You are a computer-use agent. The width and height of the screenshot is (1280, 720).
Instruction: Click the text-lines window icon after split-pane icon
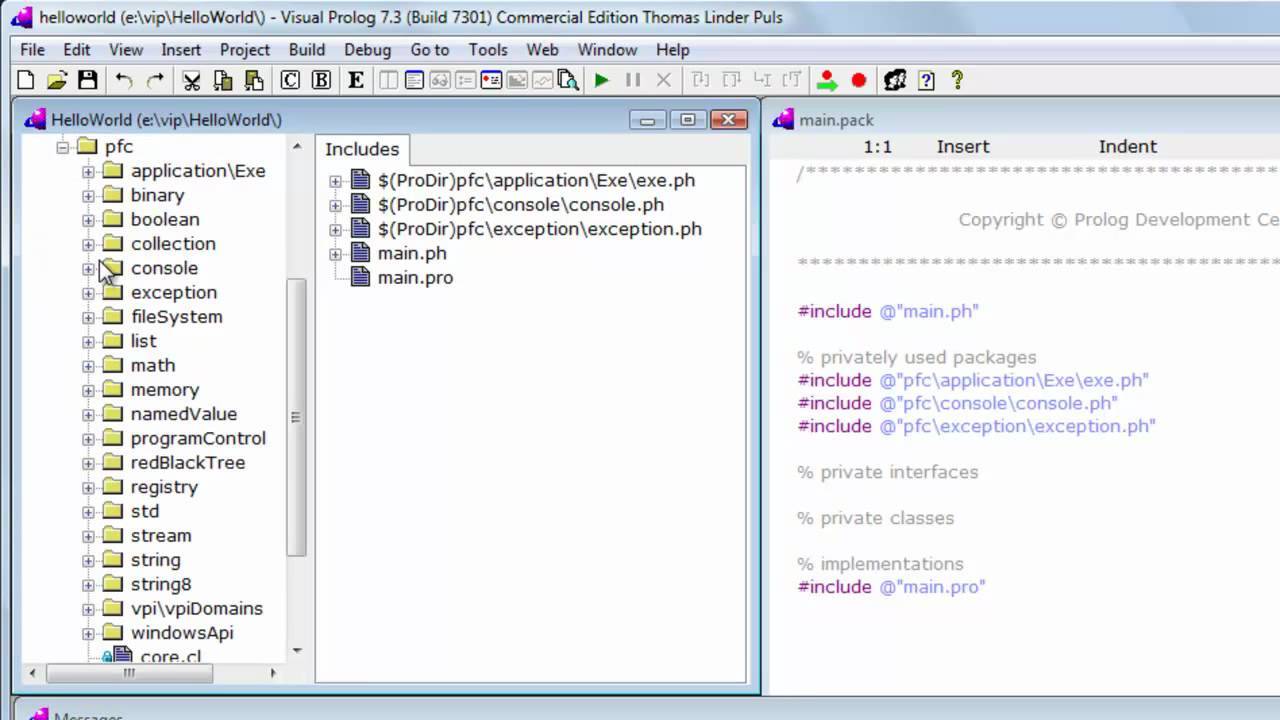[x=414, y=81]
